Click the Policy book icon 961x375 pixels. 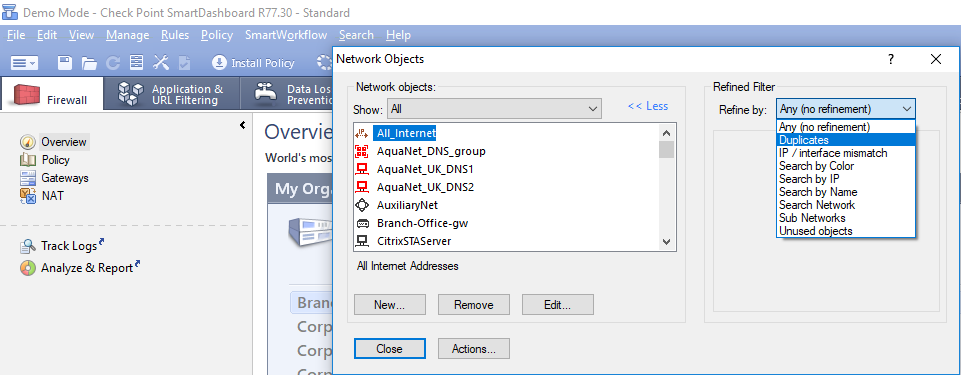pos(28,160)
